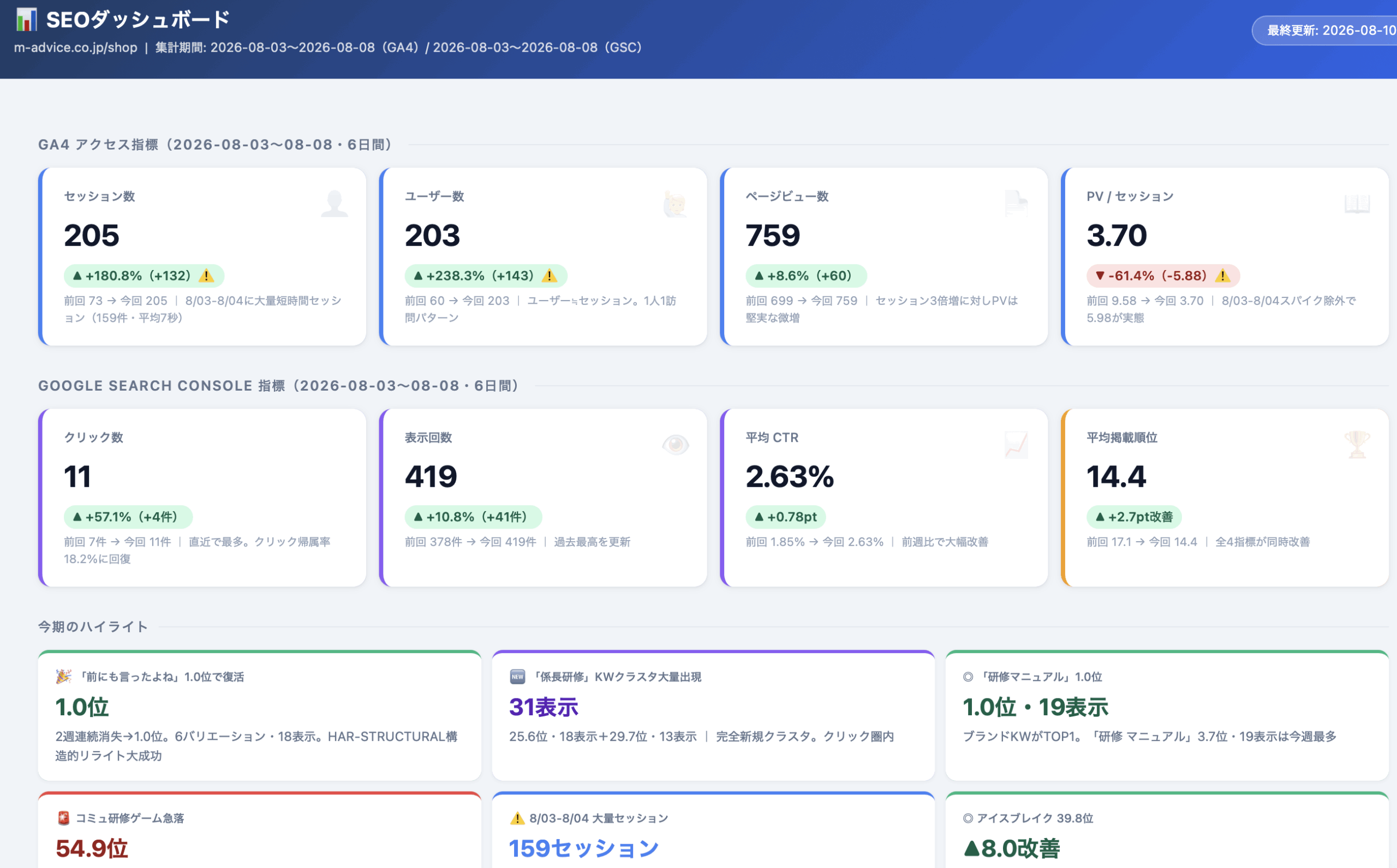Click the trophy icon in 平均掲載順位 card

1357,445
